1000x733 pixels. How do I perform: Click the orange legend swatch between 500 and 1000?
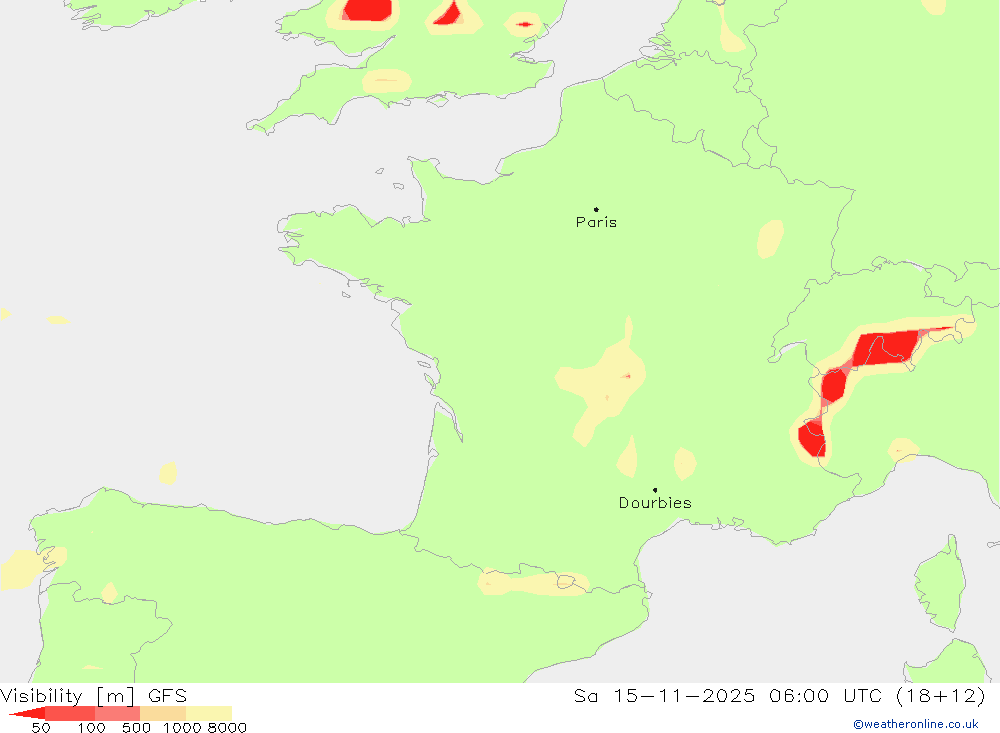(x=163, y=713)
